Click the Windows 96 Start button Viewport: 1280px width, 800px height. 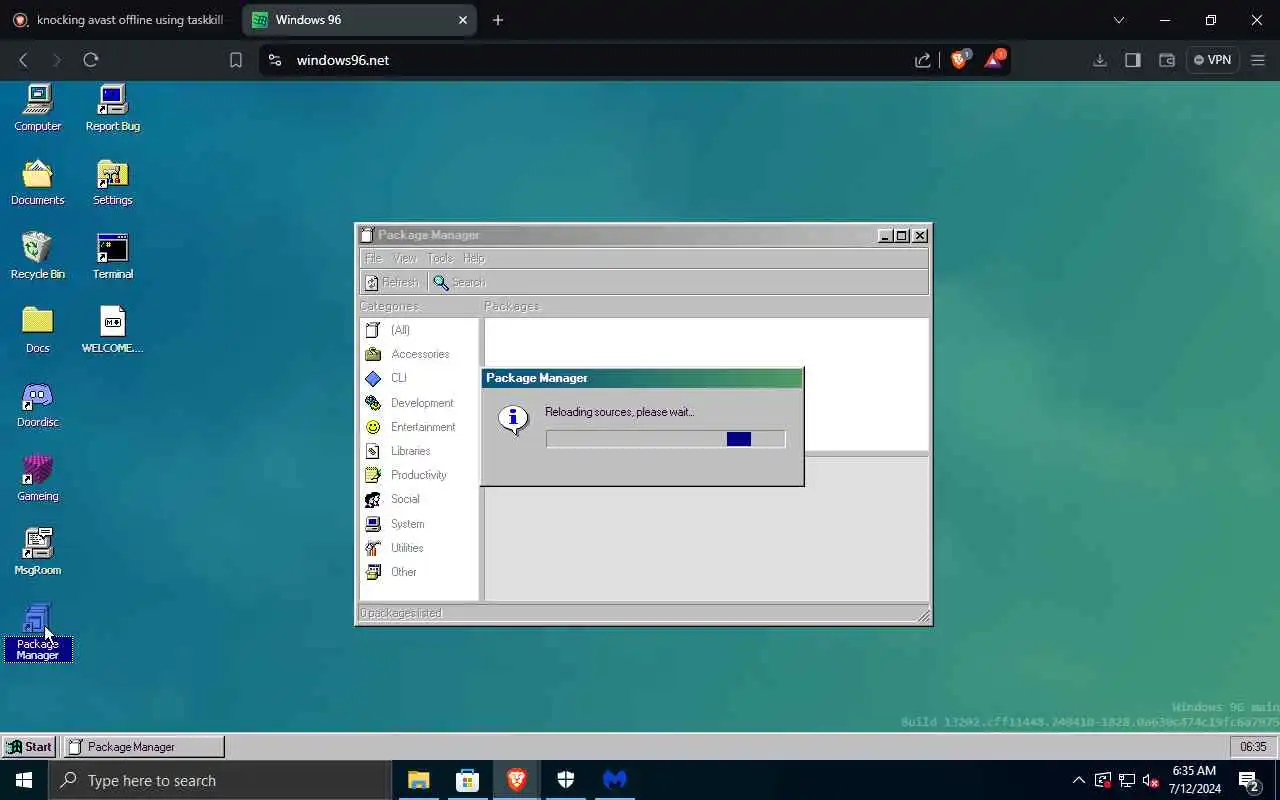point(29,746)
